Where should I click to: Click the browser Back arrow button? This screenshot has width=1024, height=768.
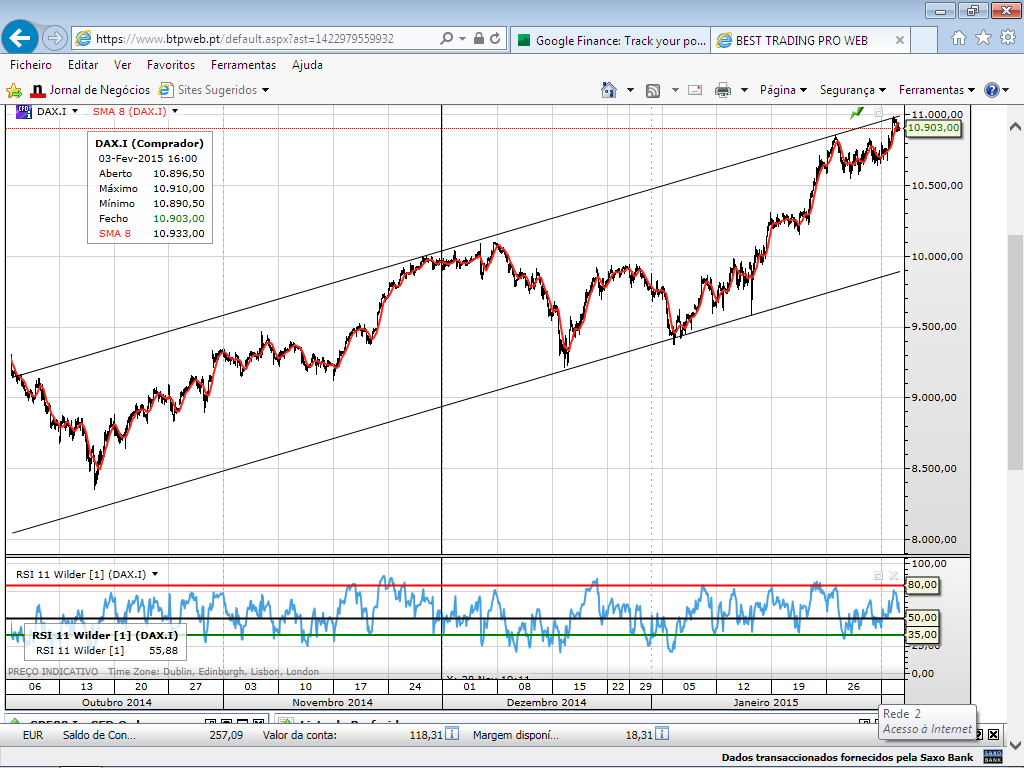20,39
